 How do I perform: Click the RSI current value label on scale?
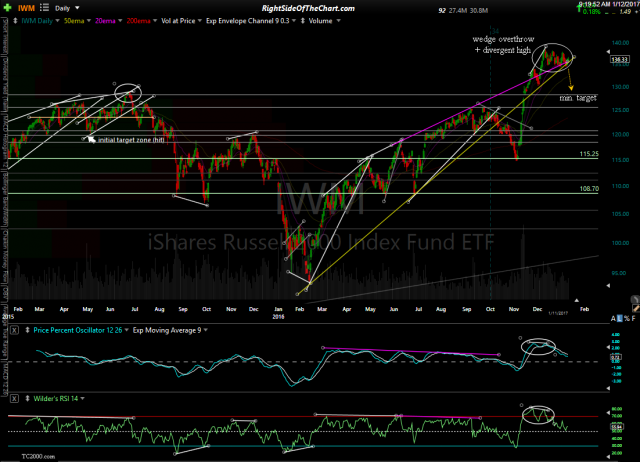pos(616,427)
